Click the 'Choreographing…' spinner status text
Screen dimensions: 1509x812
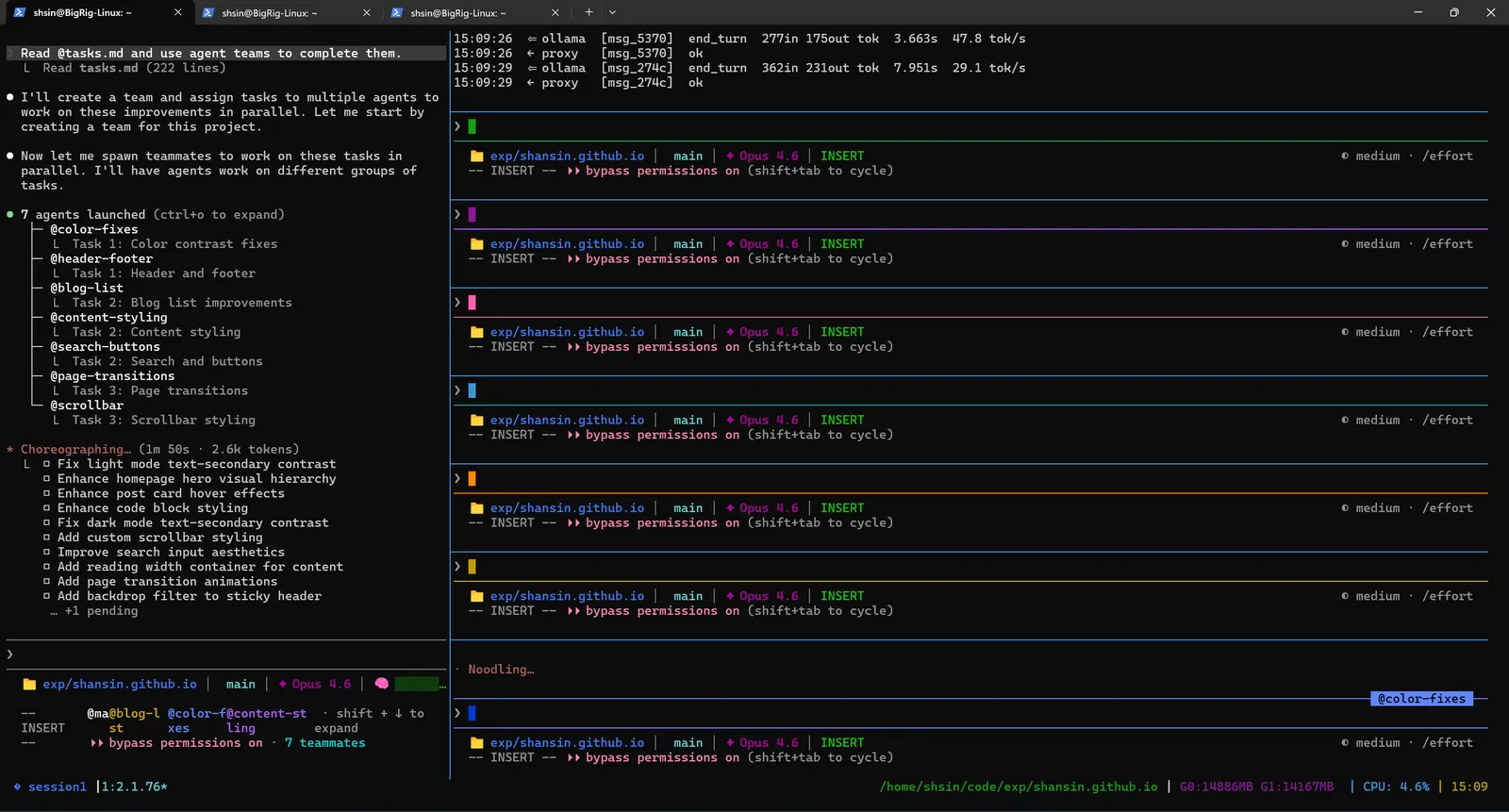tap(75, 450)
